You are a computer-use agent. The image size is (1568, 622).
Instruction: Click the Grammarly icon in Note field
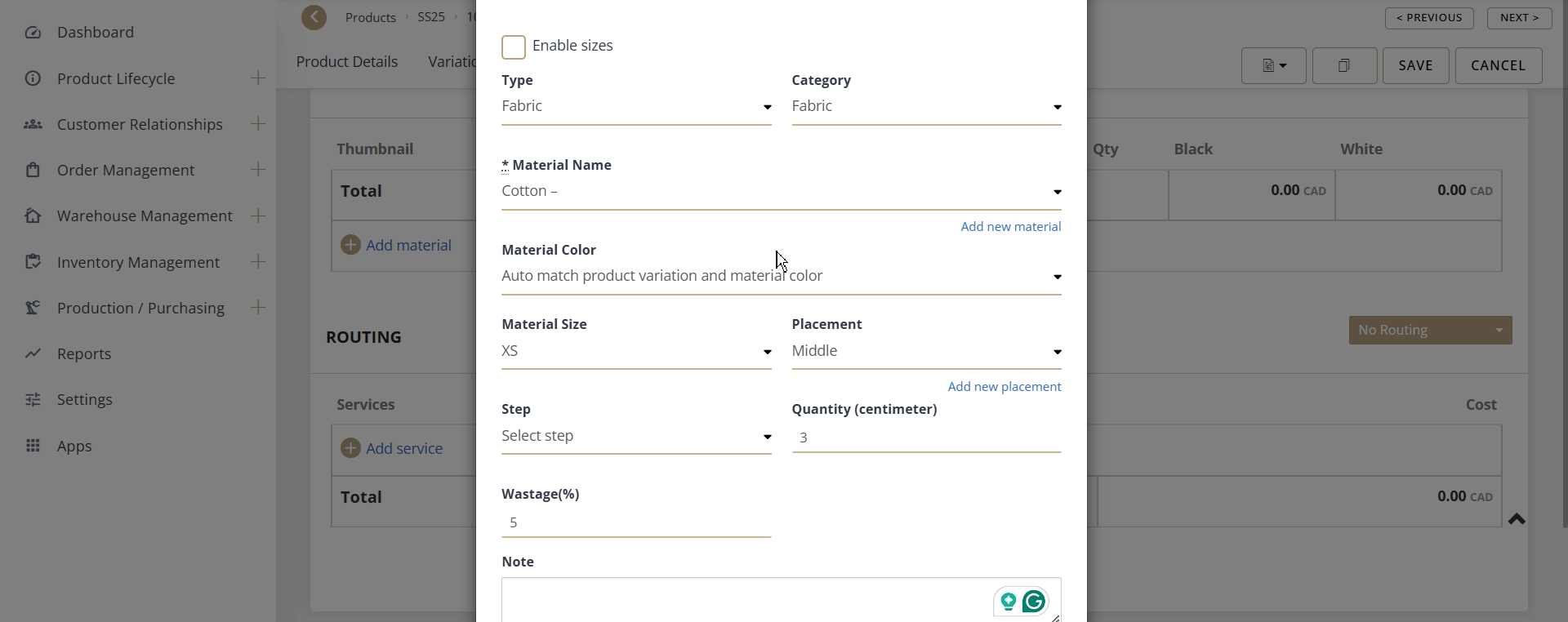tap(1034, 602)
